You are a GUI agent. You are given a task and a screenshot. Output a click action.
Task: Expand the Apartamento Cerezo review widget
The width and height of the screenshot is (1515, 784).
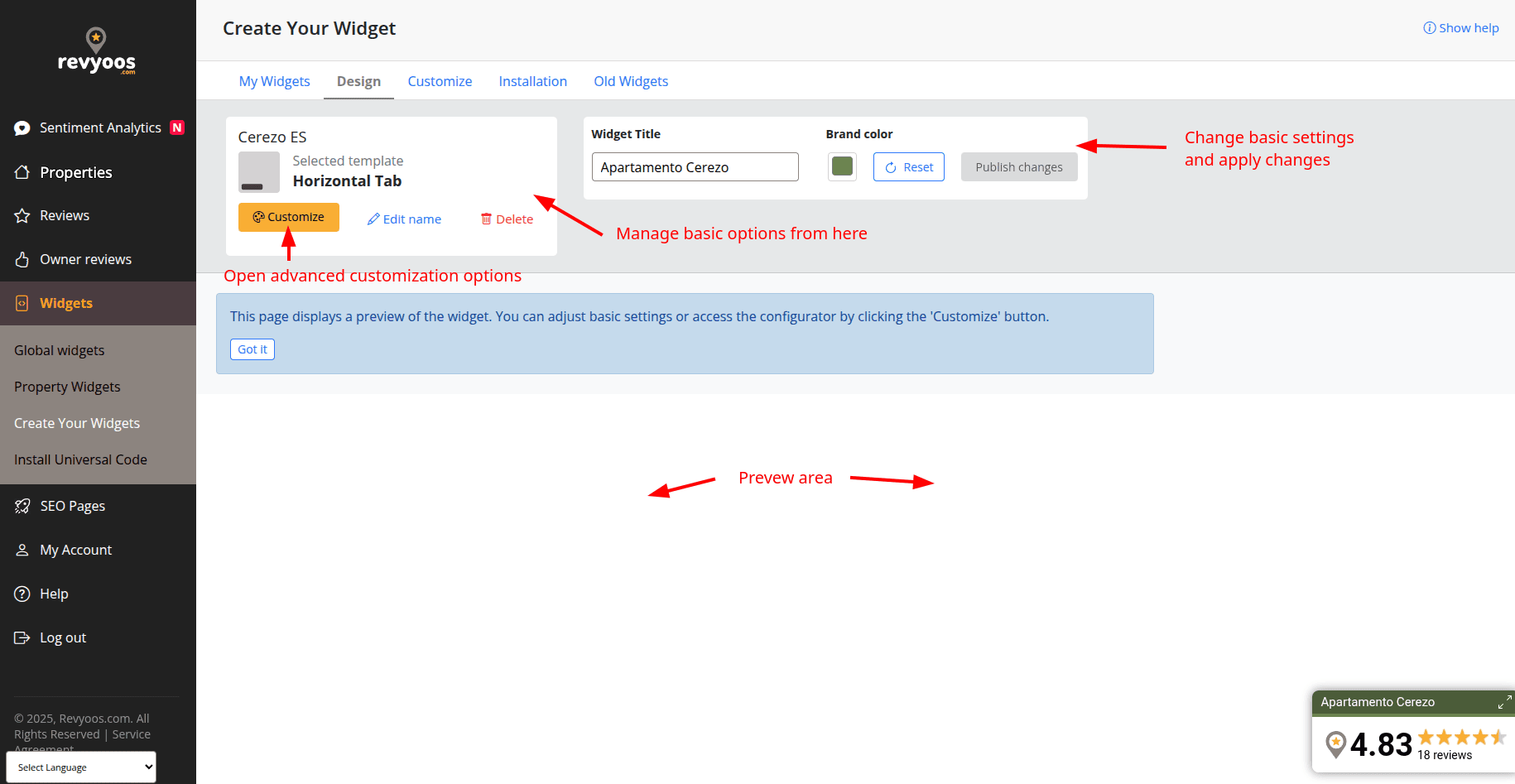1505,703
